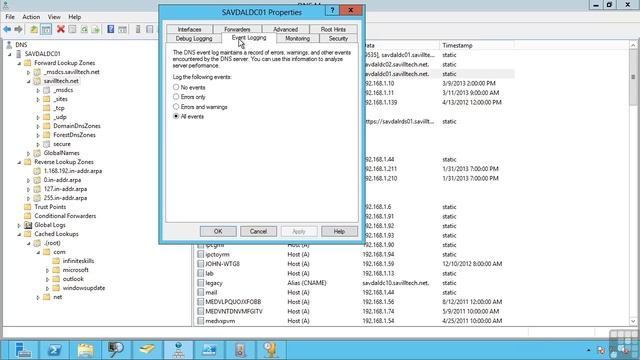This screenshot has height=360, width=640.
Task: Click the record list scroll down arrow
Action: click(633, 321)
